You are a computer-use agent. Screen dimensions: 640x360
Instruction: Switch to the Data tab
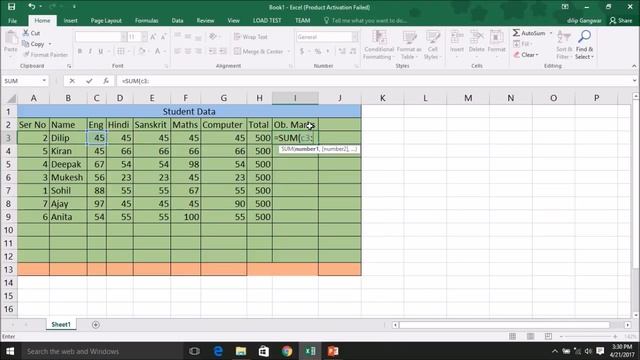[177, 20]
